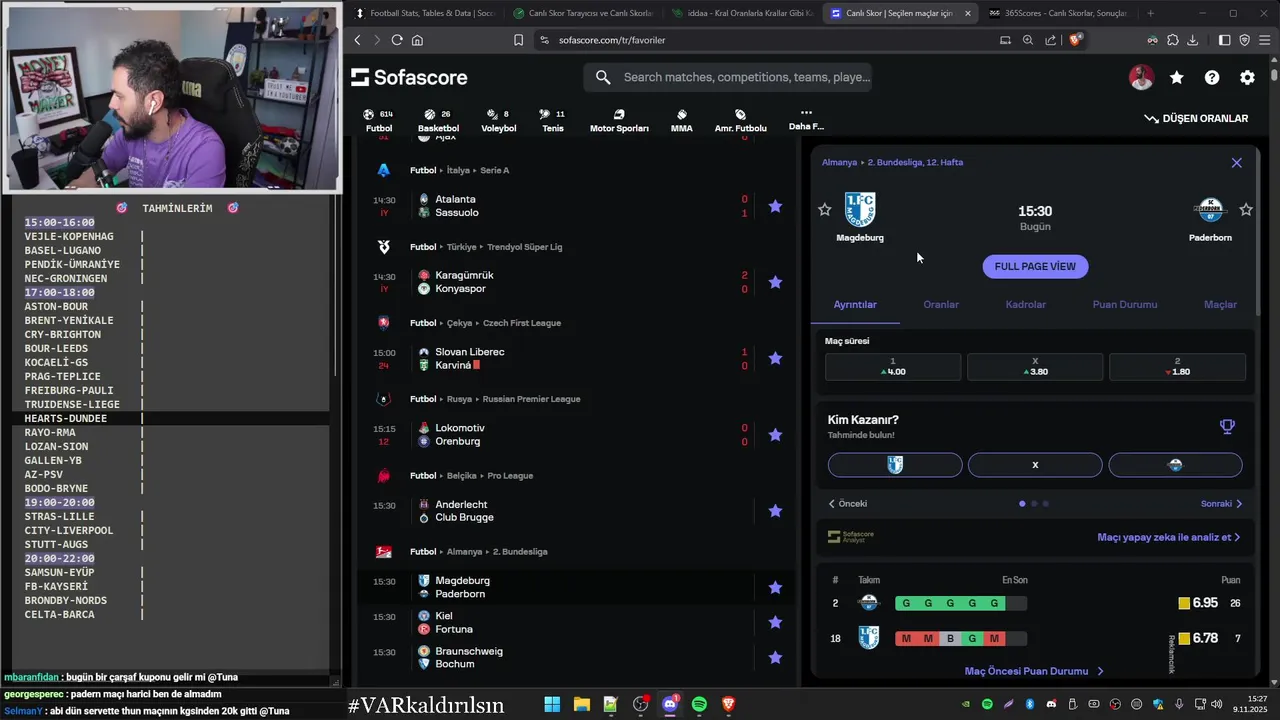Open the Almanya 2. Bundesliga league header
Screen dimensions: 1280x720
[x=478, y=551]
